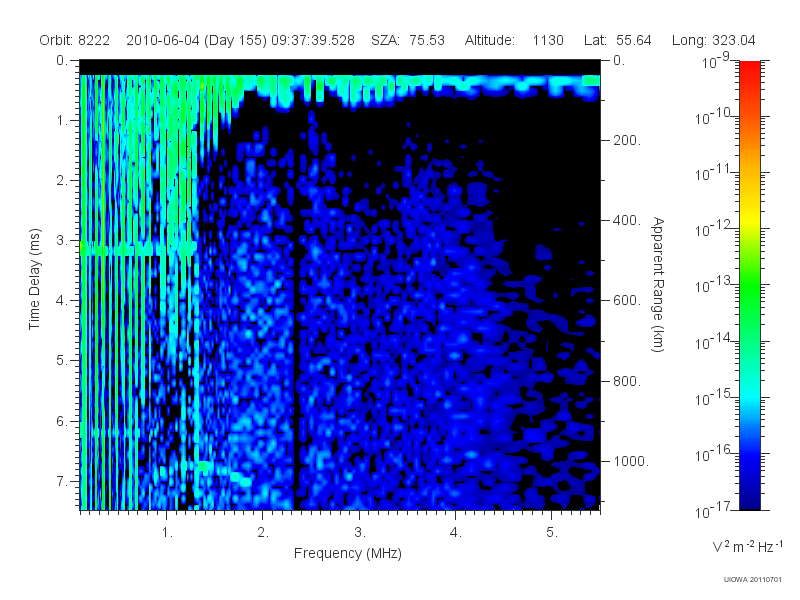This screenshot has width=800, height=600.
Task: Click the 10⁻¹³ color scale label
Action: pyautogui.click(x=713, y=285)
